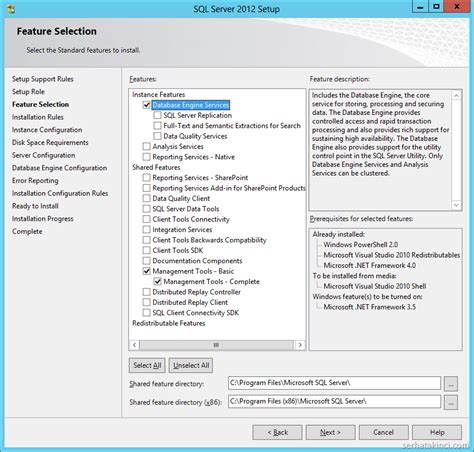Select Installation Progress step

point(43,219)
